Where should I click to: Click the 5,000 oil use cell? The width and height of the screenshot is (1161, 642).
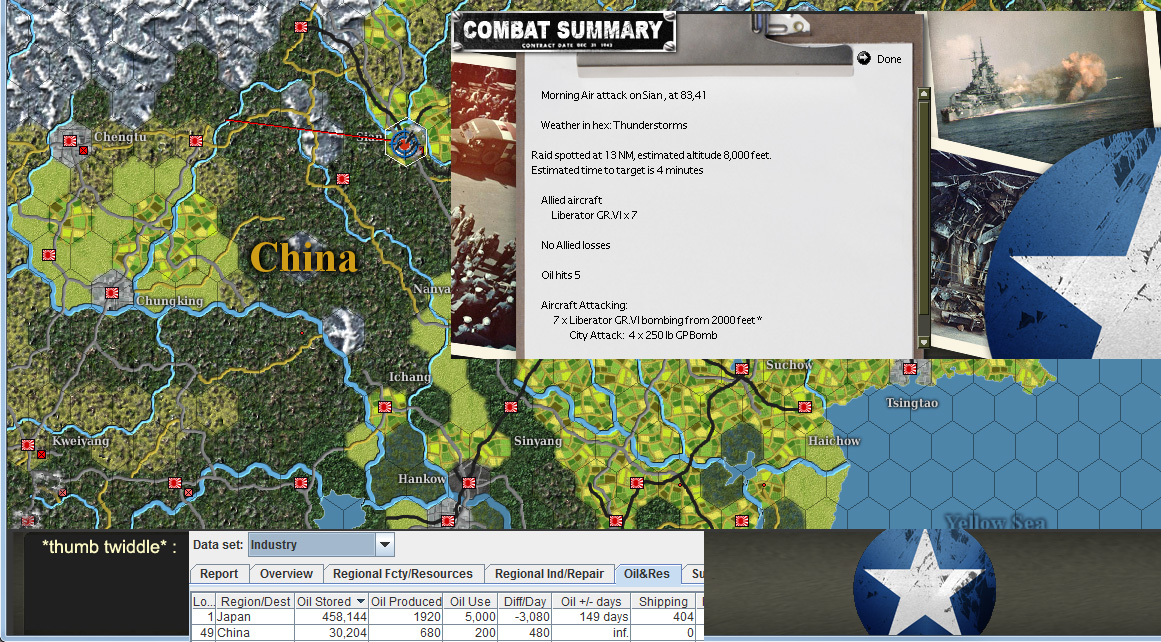470,617
